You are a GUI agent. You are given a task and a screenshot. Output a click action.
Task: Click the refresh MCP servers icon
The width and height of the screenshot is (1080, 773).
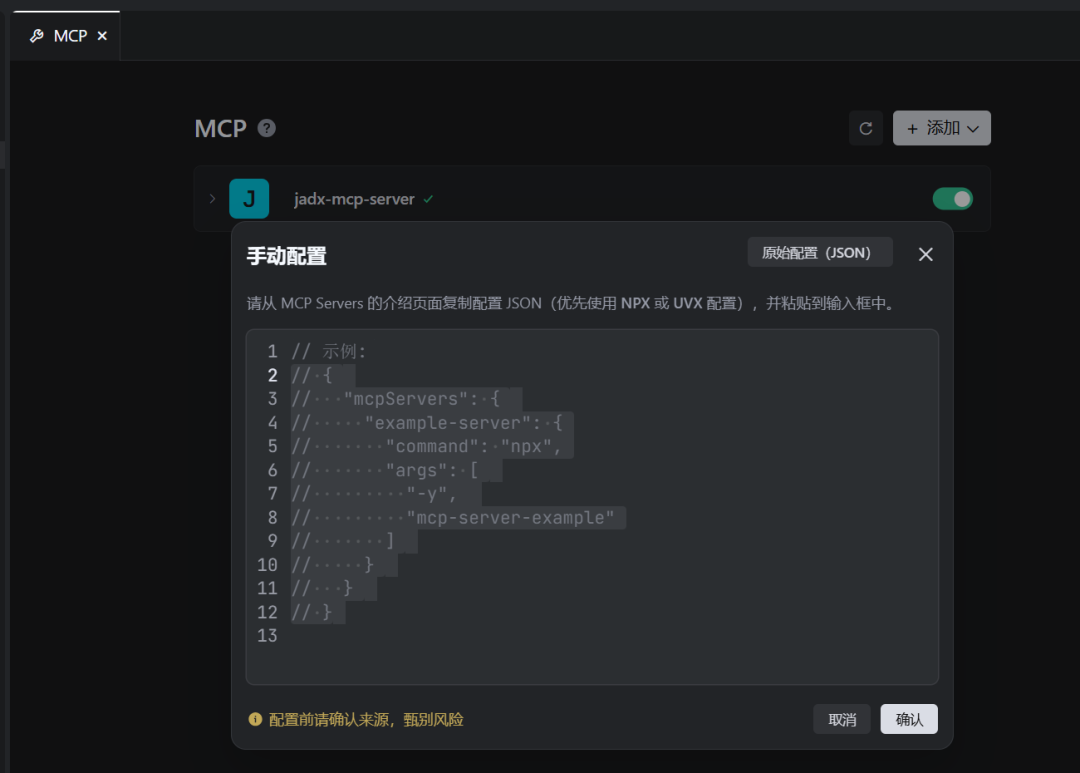point(866,128)
